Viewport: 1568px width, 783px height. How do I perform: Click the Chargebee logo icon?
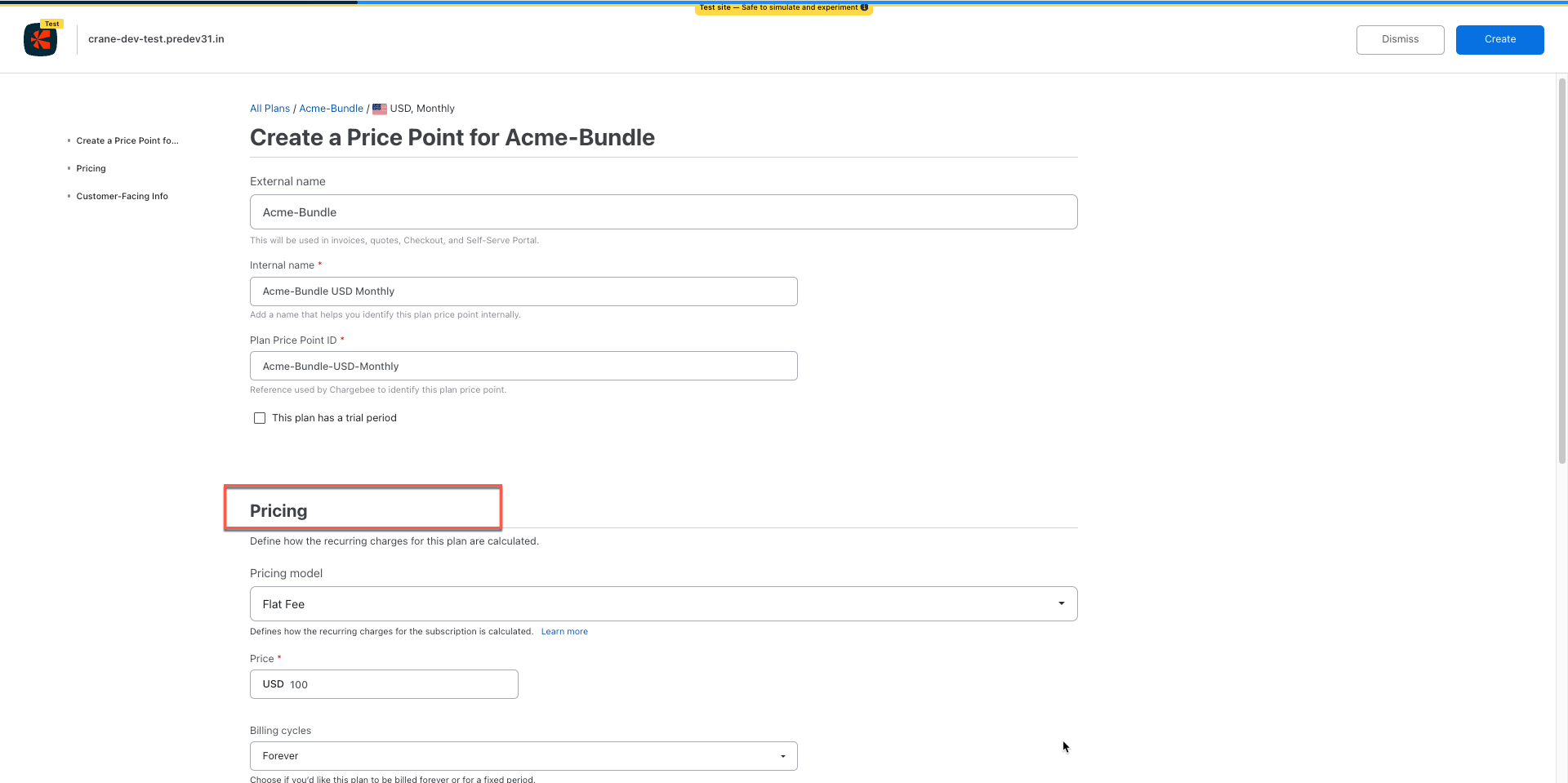[40, 39]
